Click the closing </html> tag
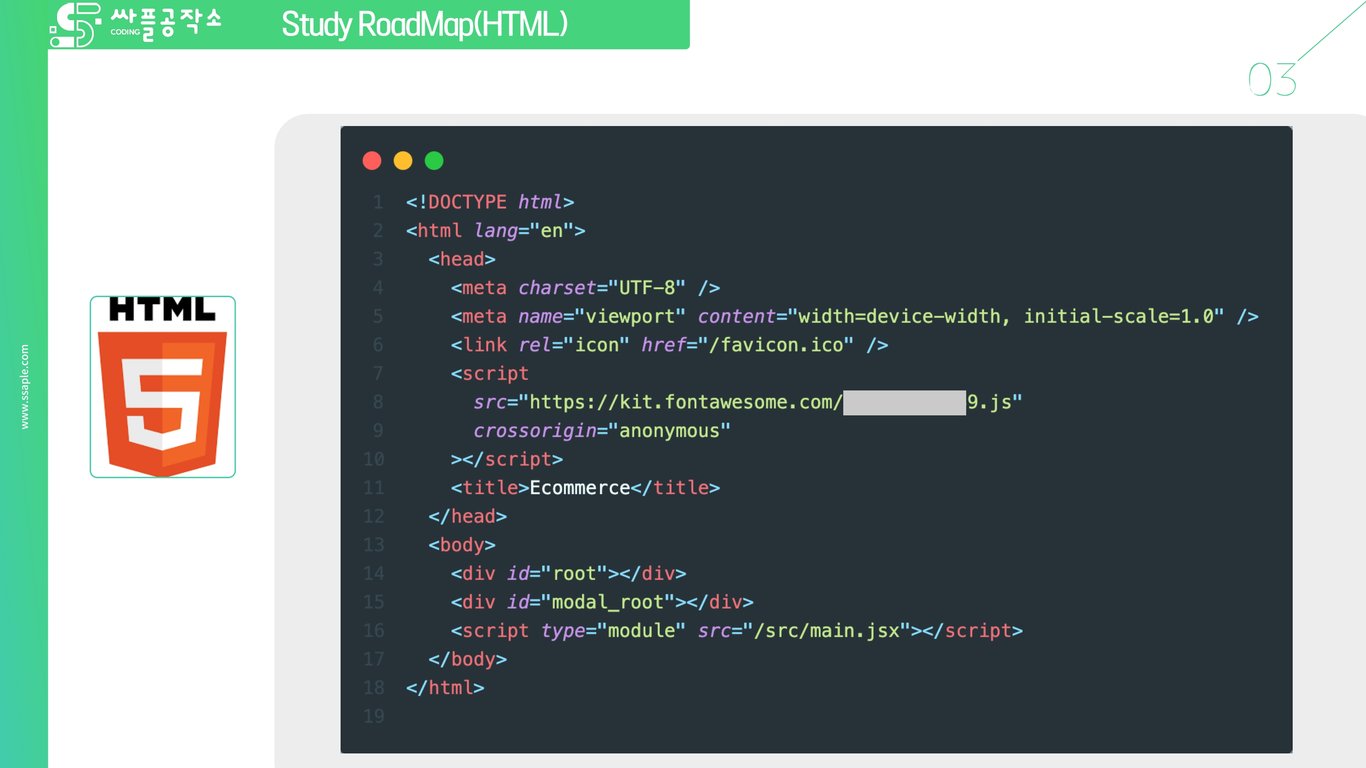Screen dimensions: 1366x768 tap(445, 688)
